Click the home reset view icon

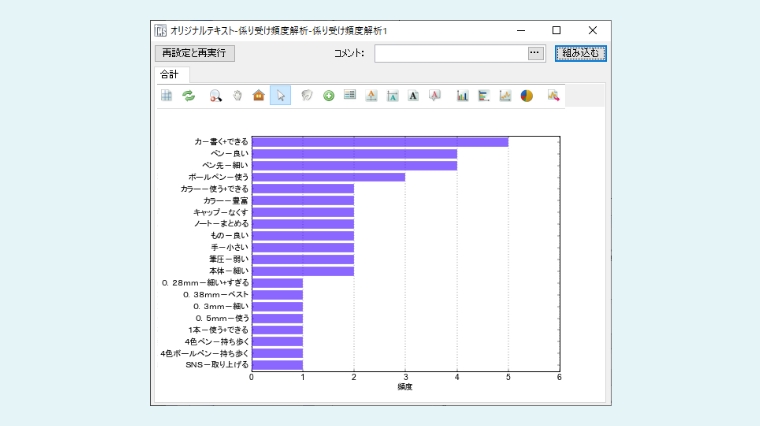(259, 95)
